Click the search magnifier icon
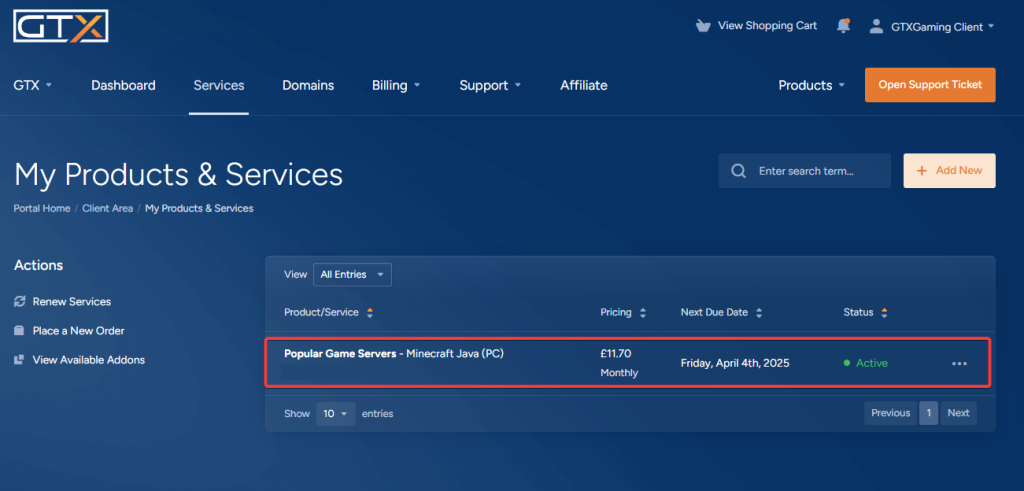1024x491 pixels. (x=739, y=171)
